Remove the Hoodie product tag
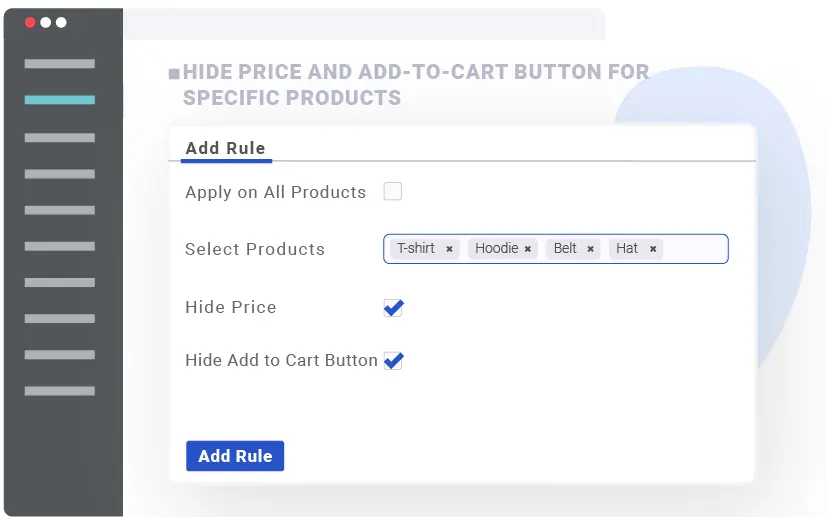 coord(528,249)
